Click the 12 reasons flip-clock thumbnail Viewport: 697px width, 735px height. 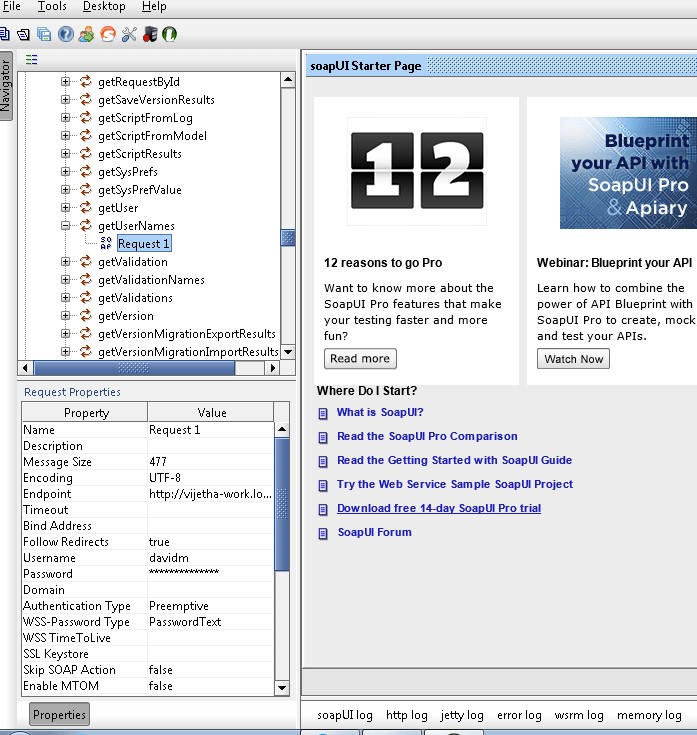(417, 171)
